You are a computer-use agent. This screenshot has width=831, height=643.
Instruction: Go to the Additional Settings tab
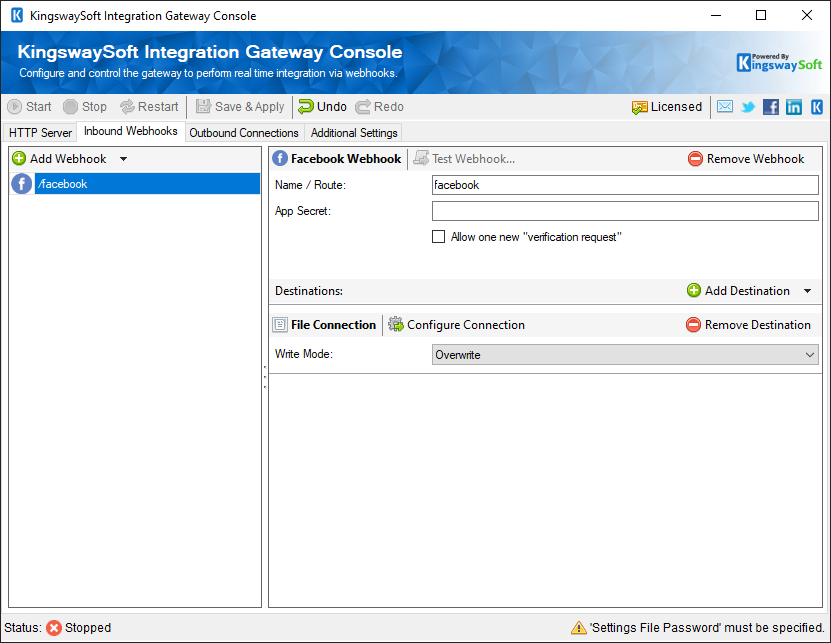[x=354, y=133]
